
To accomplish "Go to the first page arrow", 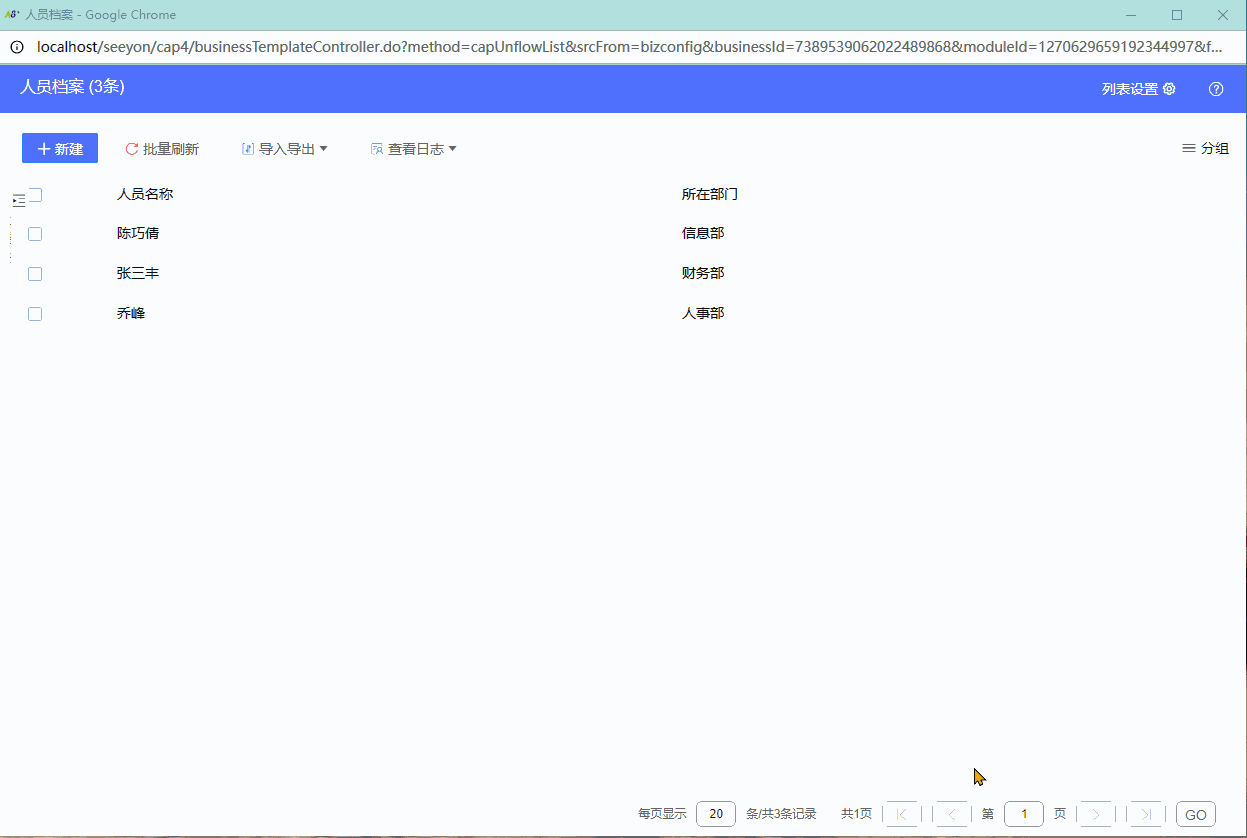I will coord(901,814).
